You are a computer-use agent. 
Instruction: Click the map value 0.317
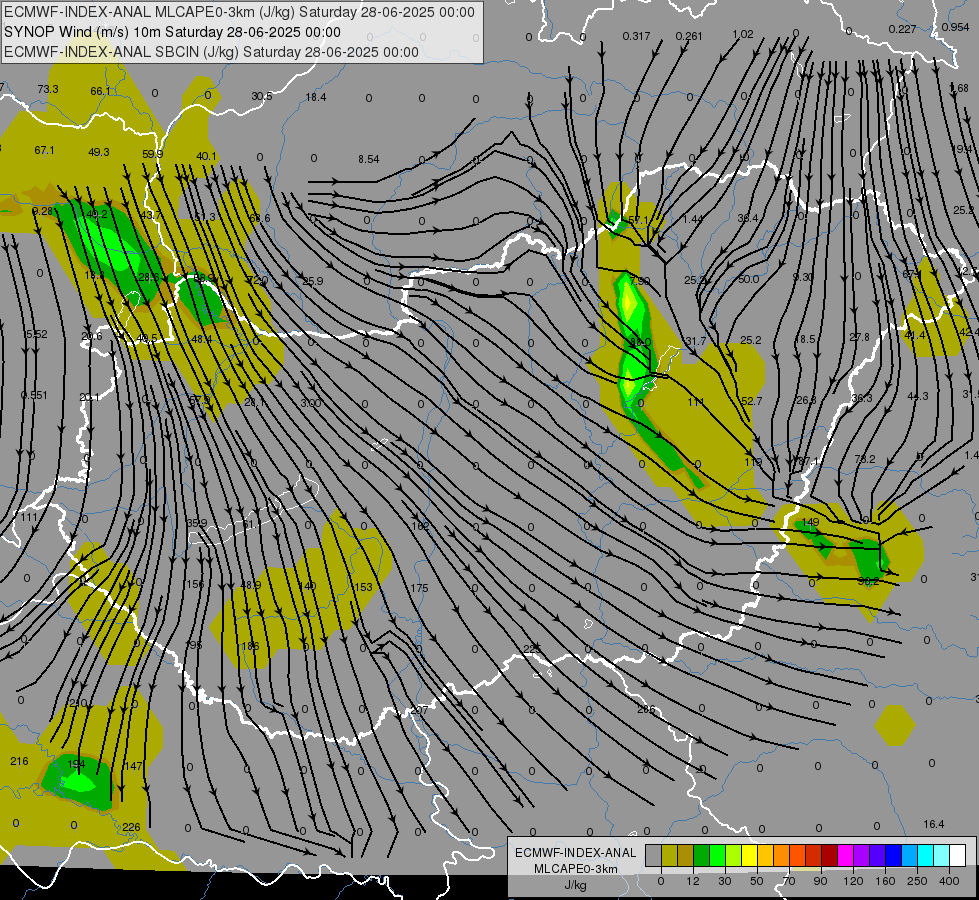[x=636, y=36]
